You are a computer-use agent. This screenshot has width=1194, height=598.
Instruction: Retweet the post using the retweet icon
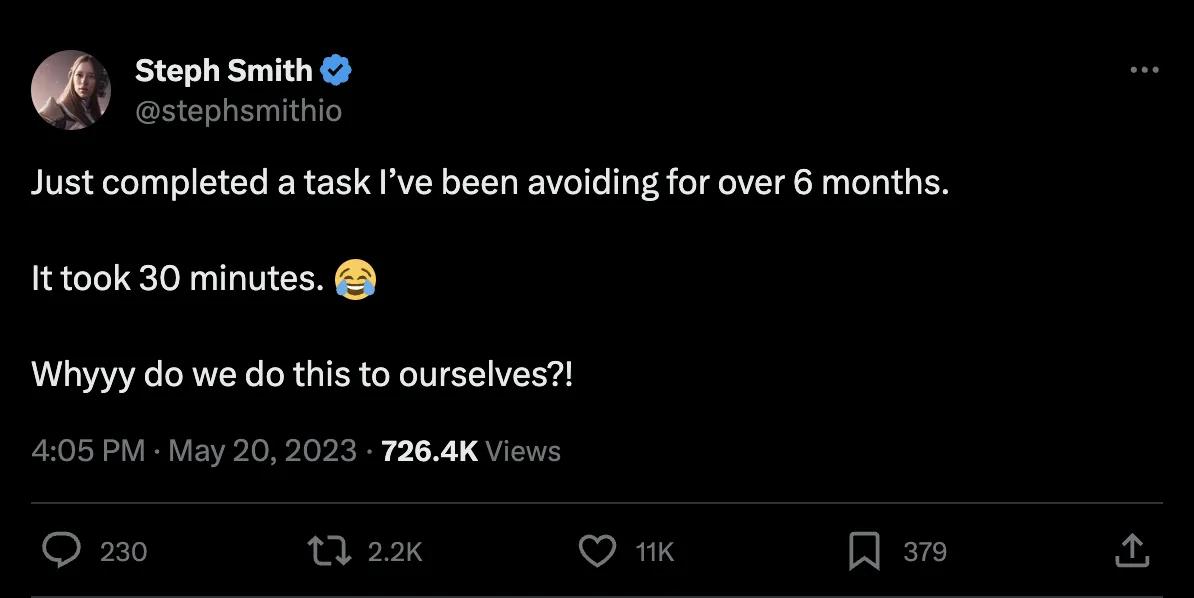click(x=330, y=551)
